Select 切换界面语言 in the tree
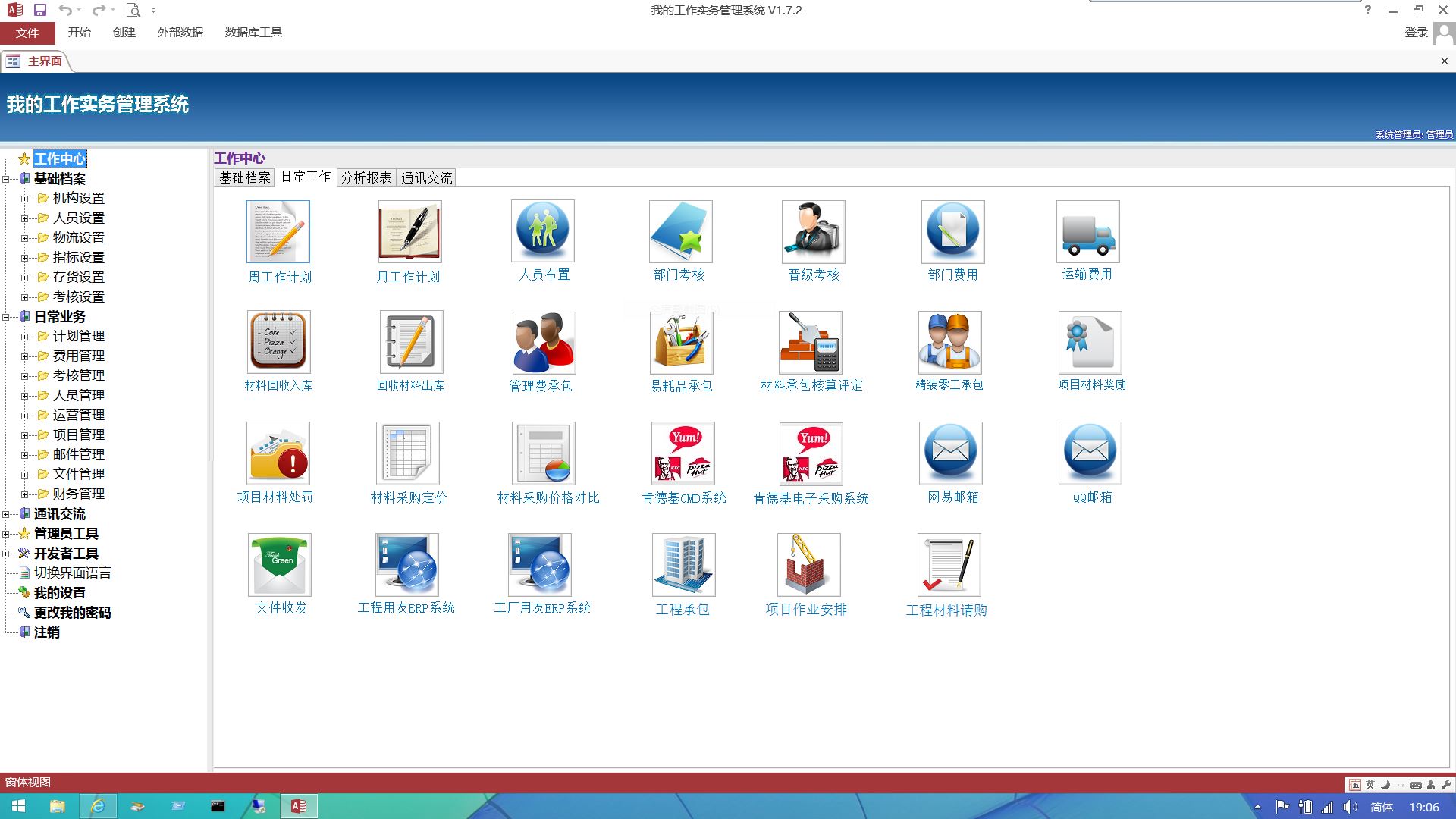 (72, 573)
